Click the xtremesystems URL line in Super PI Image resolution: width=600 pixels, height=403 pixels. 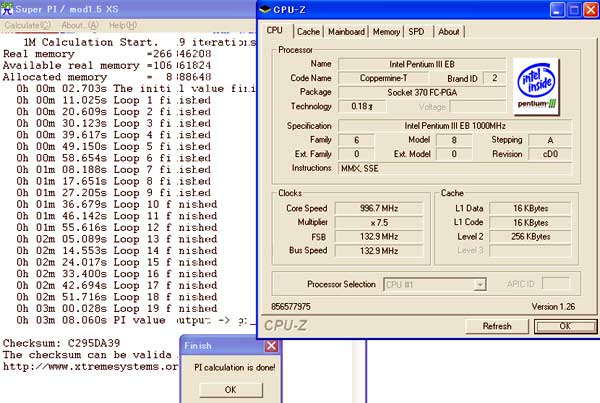91,366
